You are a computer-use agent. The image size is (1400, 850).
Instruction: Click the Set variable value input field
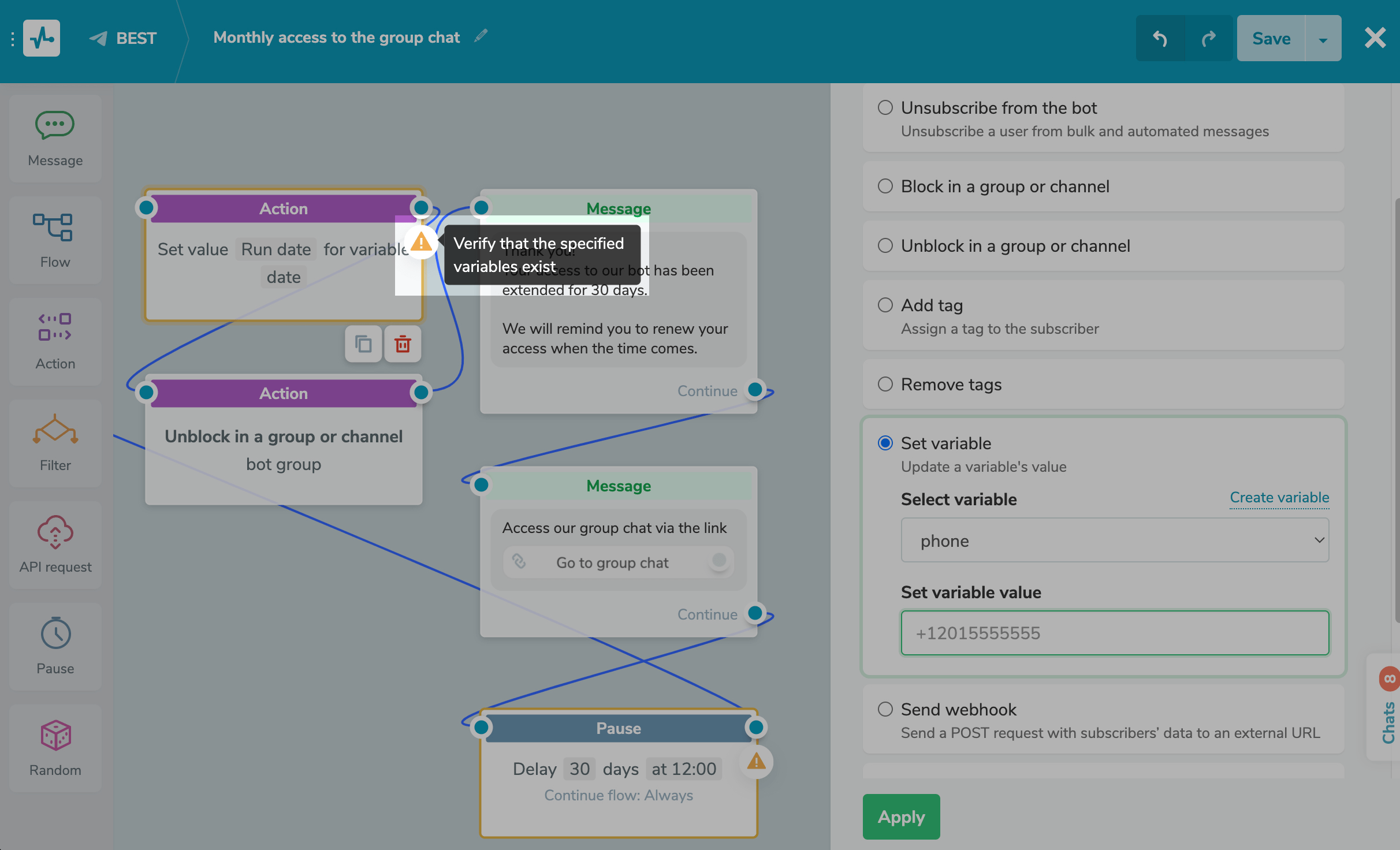1114,633
